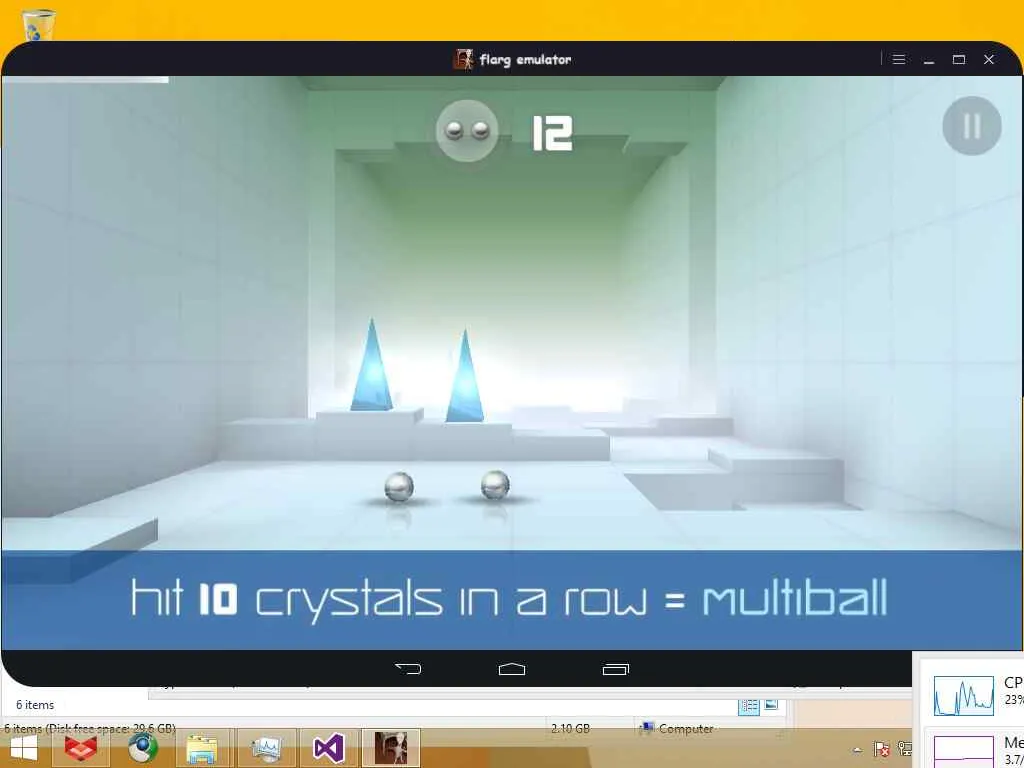
Task: Minimize the flarg emulator window
Action: click(929, 59)
